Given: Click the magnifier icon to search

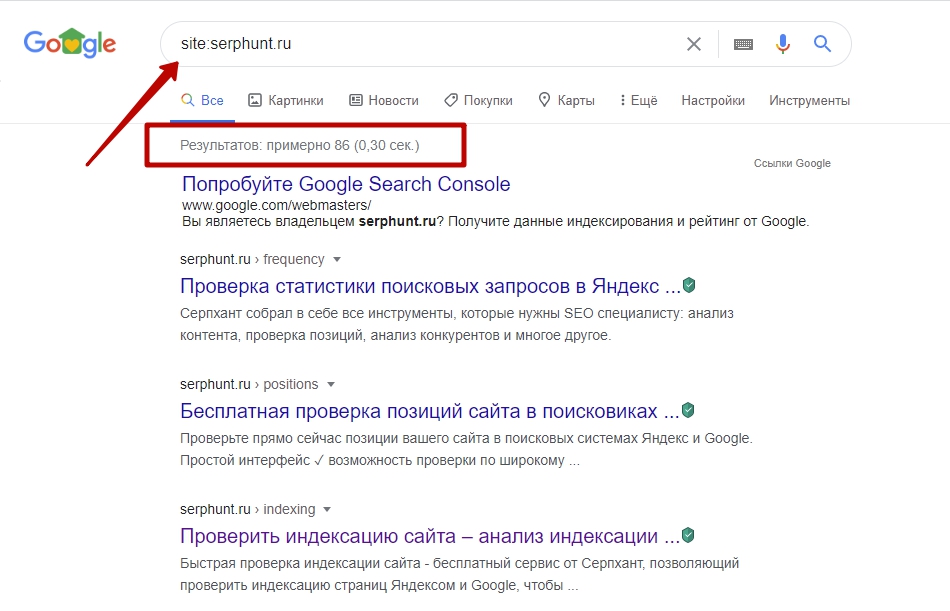Looking at the screenshot, I should point(822,44).
